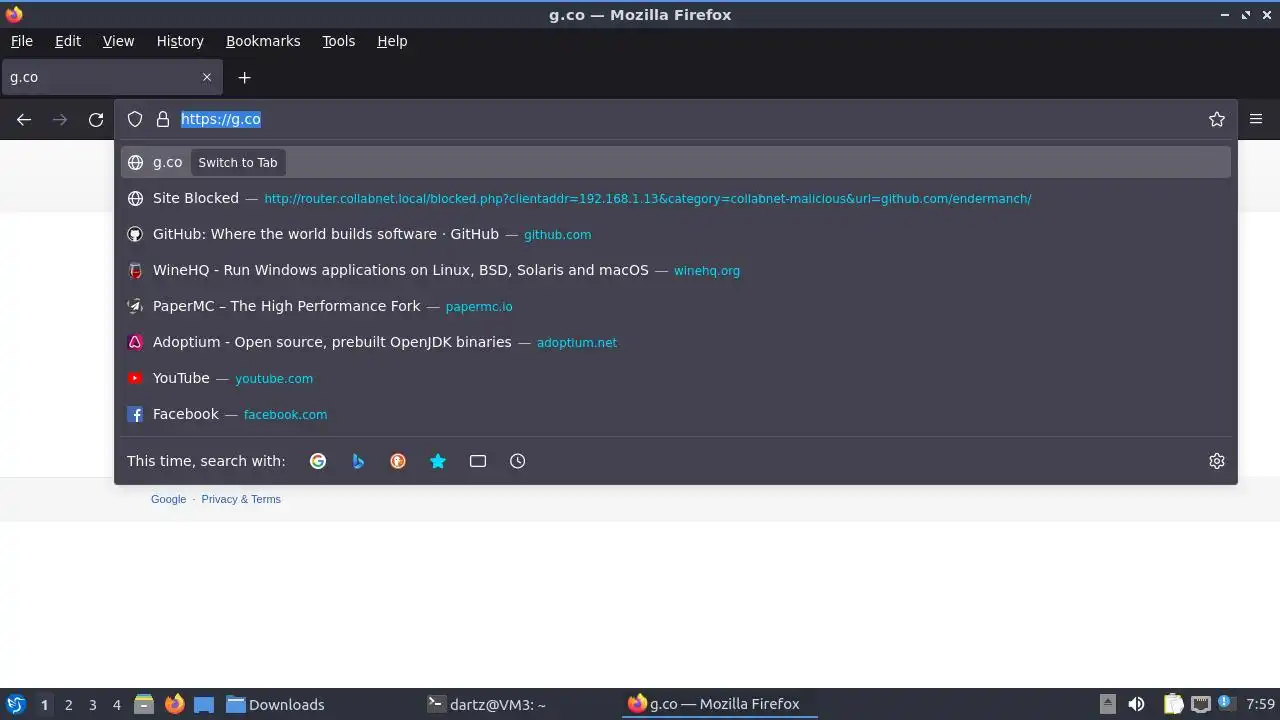Image resolution: width=1280 pixels, height=720 pixels.
Task: Search this time with DuckDuckGo
Action: pyautogui.click(x=398, y=461)
